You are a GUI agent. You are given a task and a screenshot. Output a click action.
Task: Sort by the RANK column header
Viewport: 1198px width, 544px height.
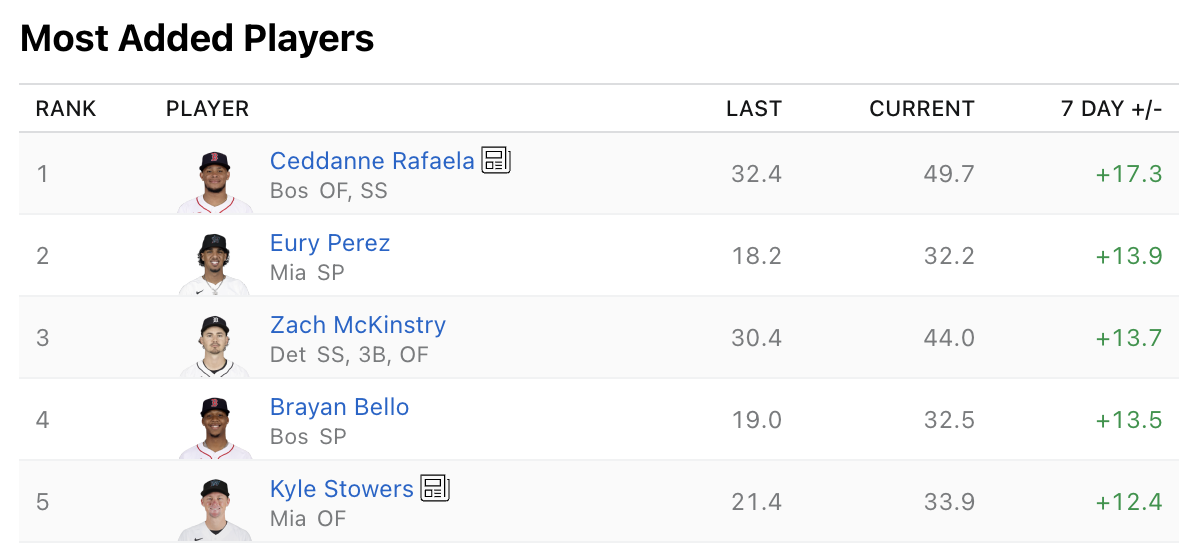point(66,109)
